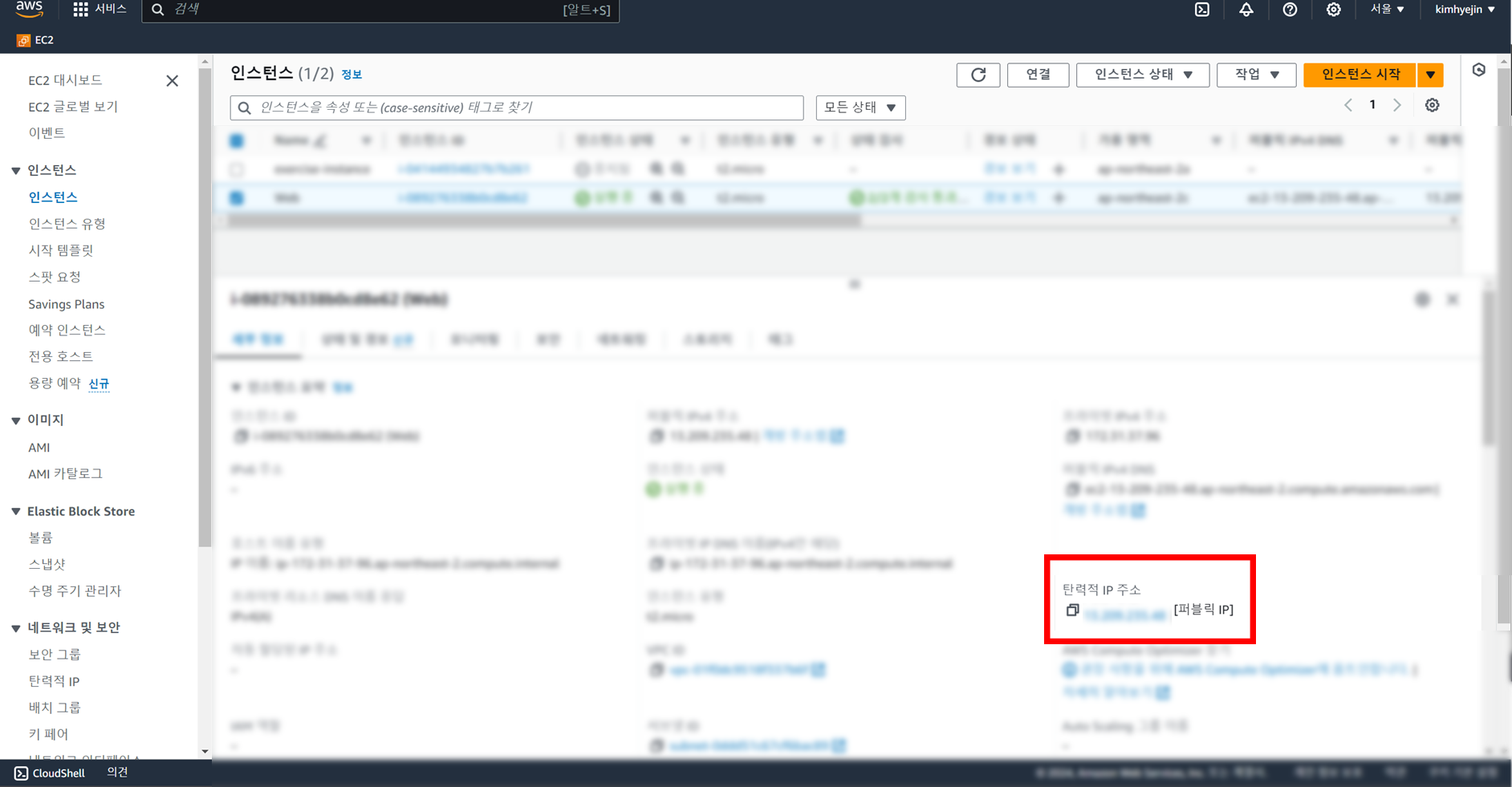Collapse the Elastic Block Store section

coord(16,511)
